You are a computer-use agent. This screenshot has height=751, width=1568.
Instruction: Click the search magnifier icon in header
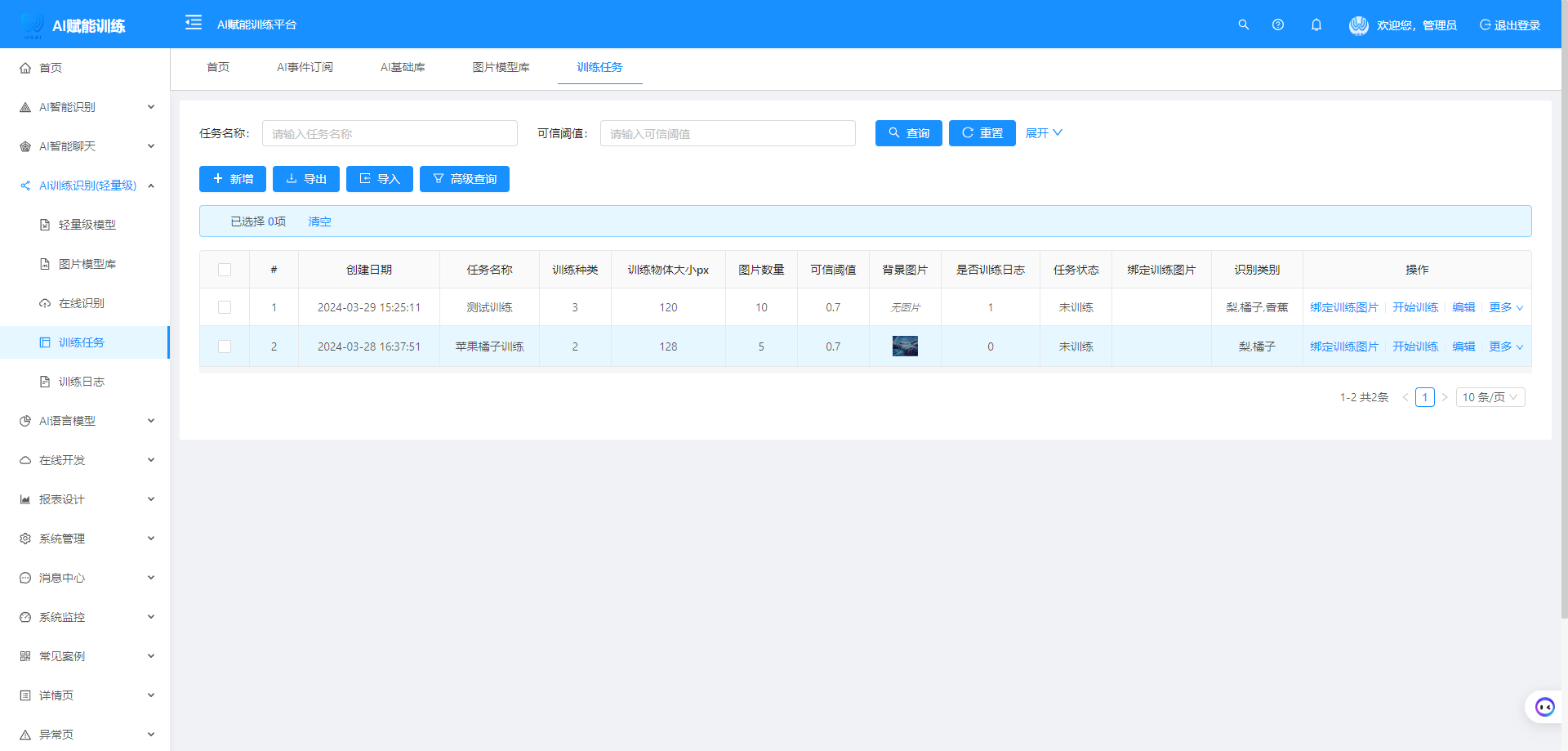pos(1243,25)
